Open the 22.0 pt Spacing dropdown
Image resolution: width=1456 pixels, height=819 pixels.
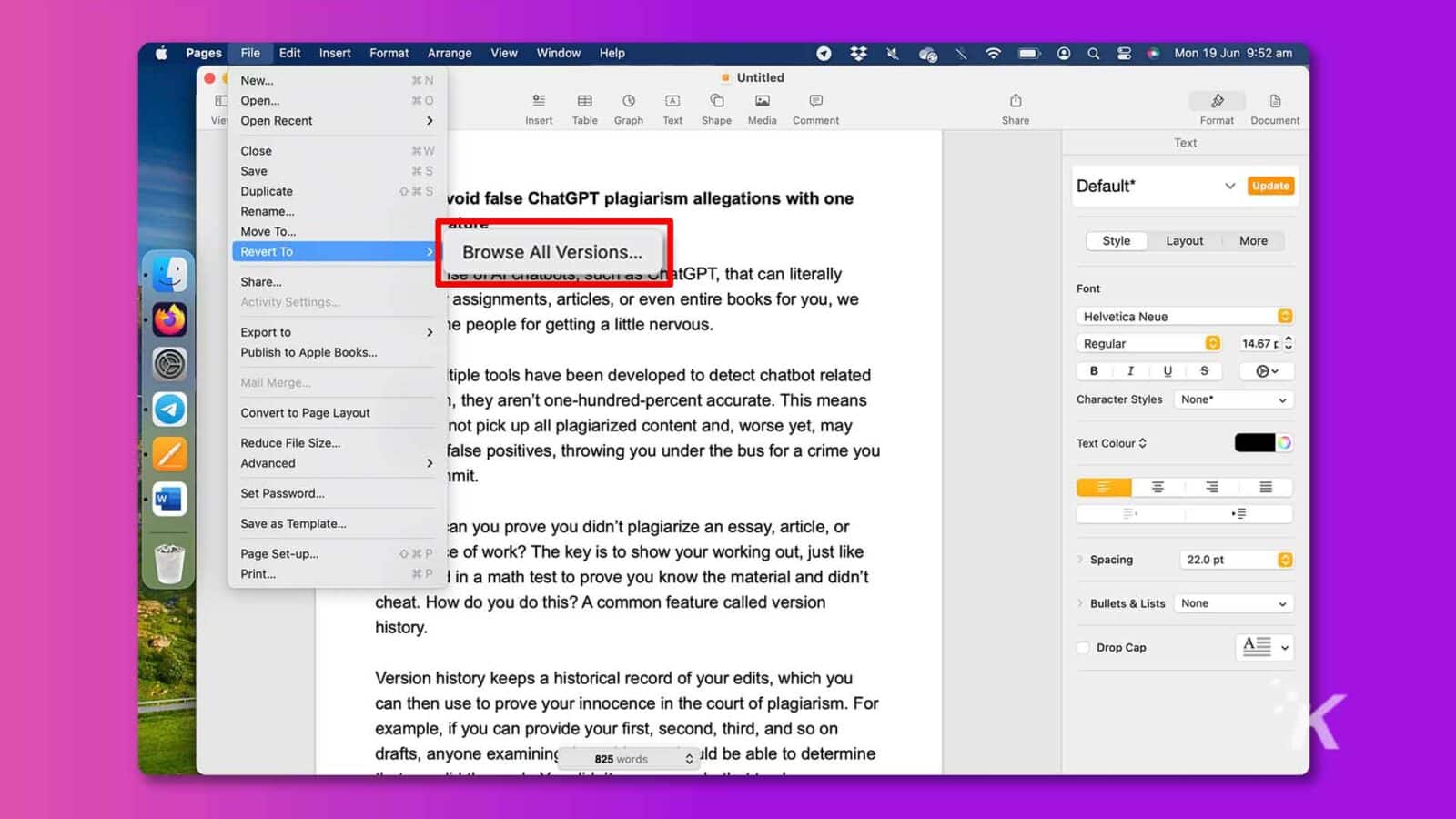(1236, 560)
